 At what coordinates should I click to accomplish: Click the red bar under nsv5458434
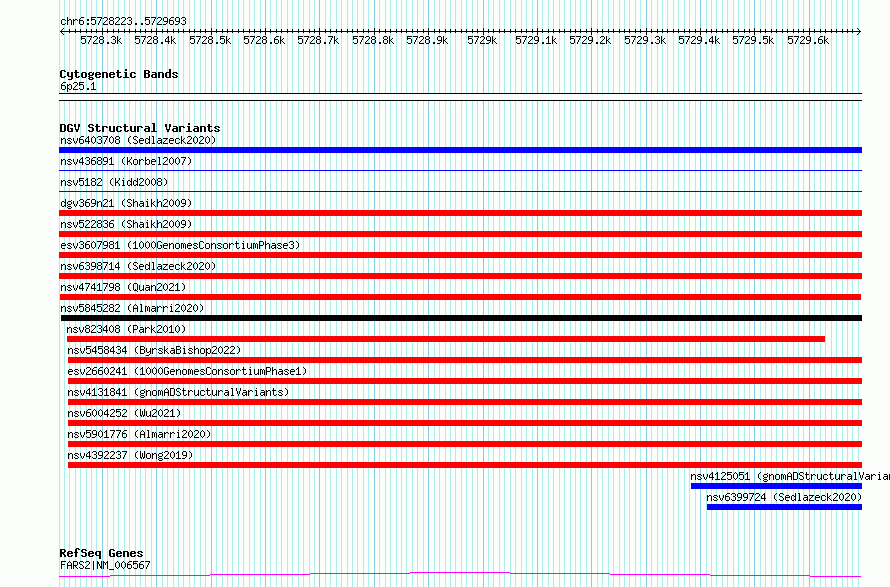coord(465,360)
